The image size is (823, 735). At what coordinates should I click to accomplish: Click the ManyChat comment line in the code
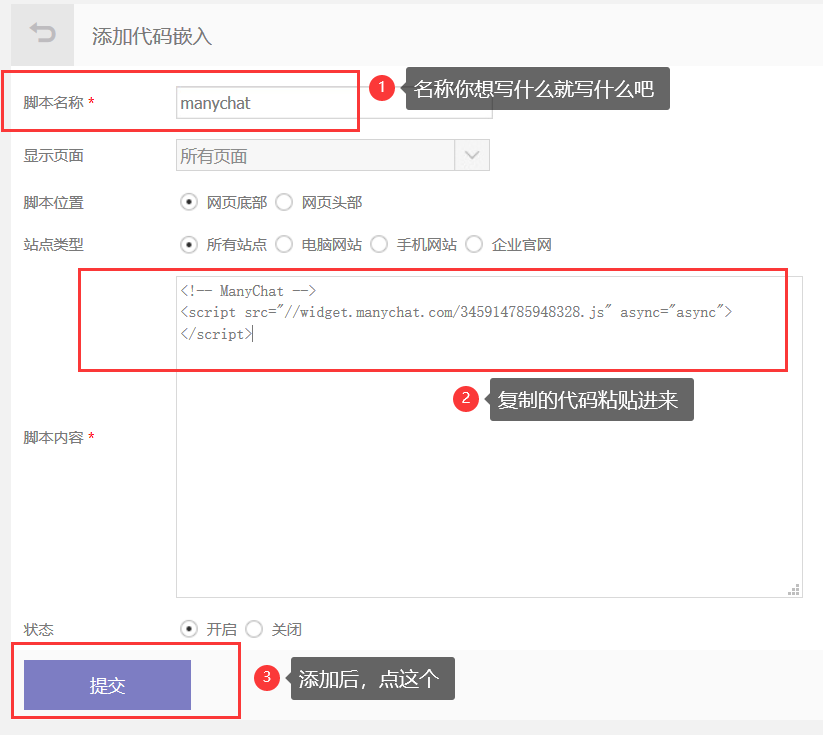248,290
